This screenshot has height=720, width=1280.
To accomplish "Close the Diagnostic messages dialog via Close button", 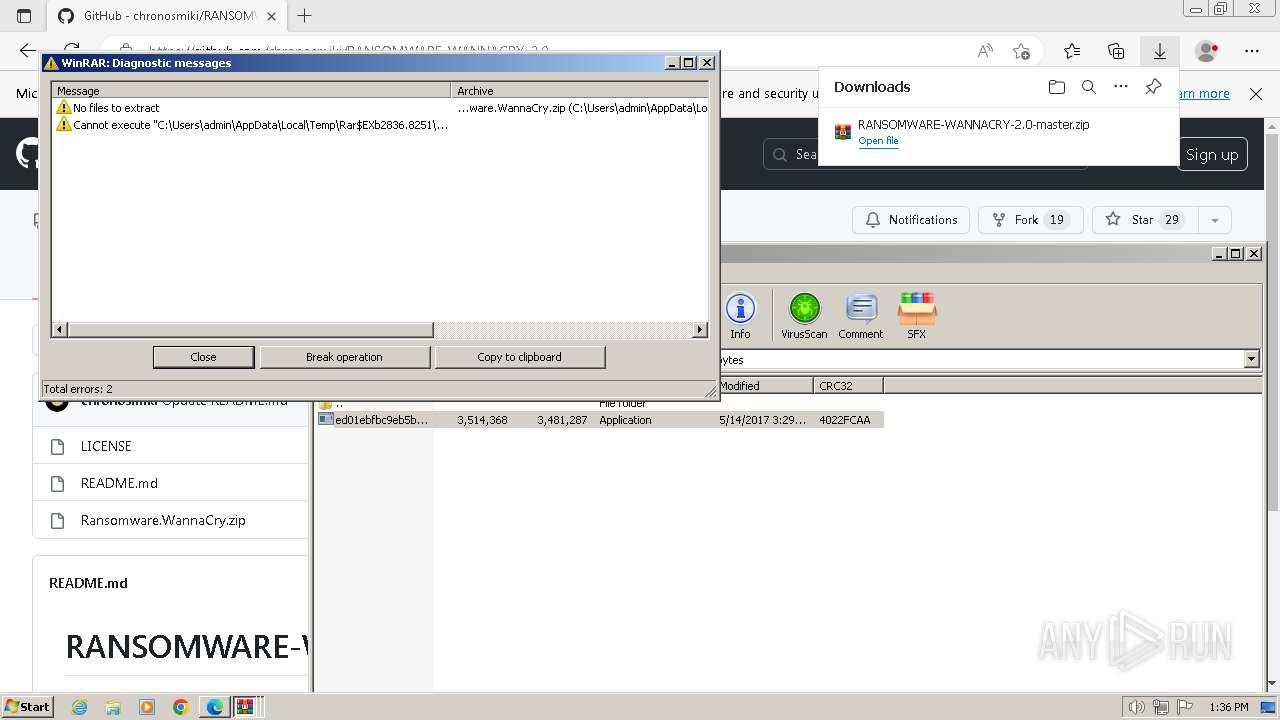I will pos(203,357).
